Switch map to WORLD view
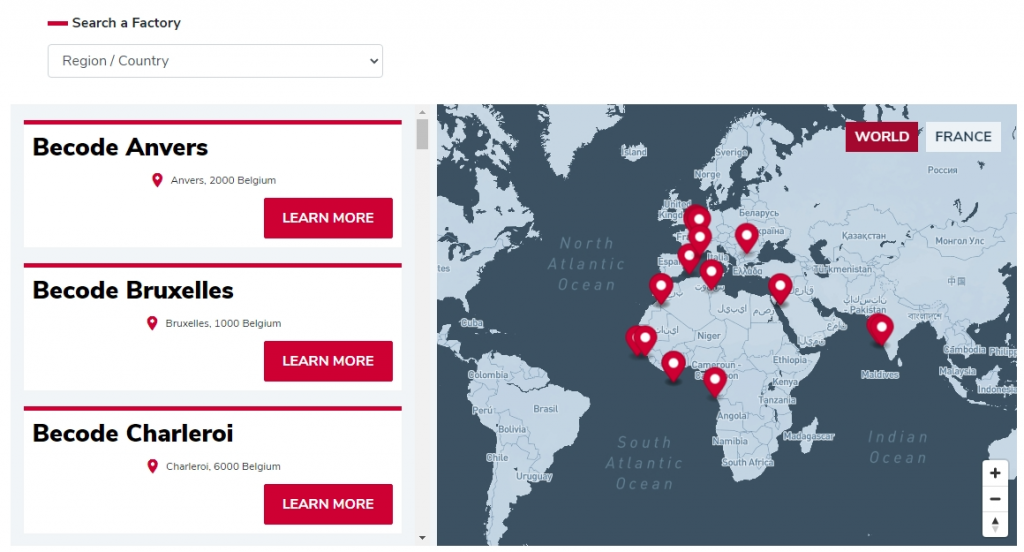Viewport: 1024px width, 552px height. (x=882, y=137)
